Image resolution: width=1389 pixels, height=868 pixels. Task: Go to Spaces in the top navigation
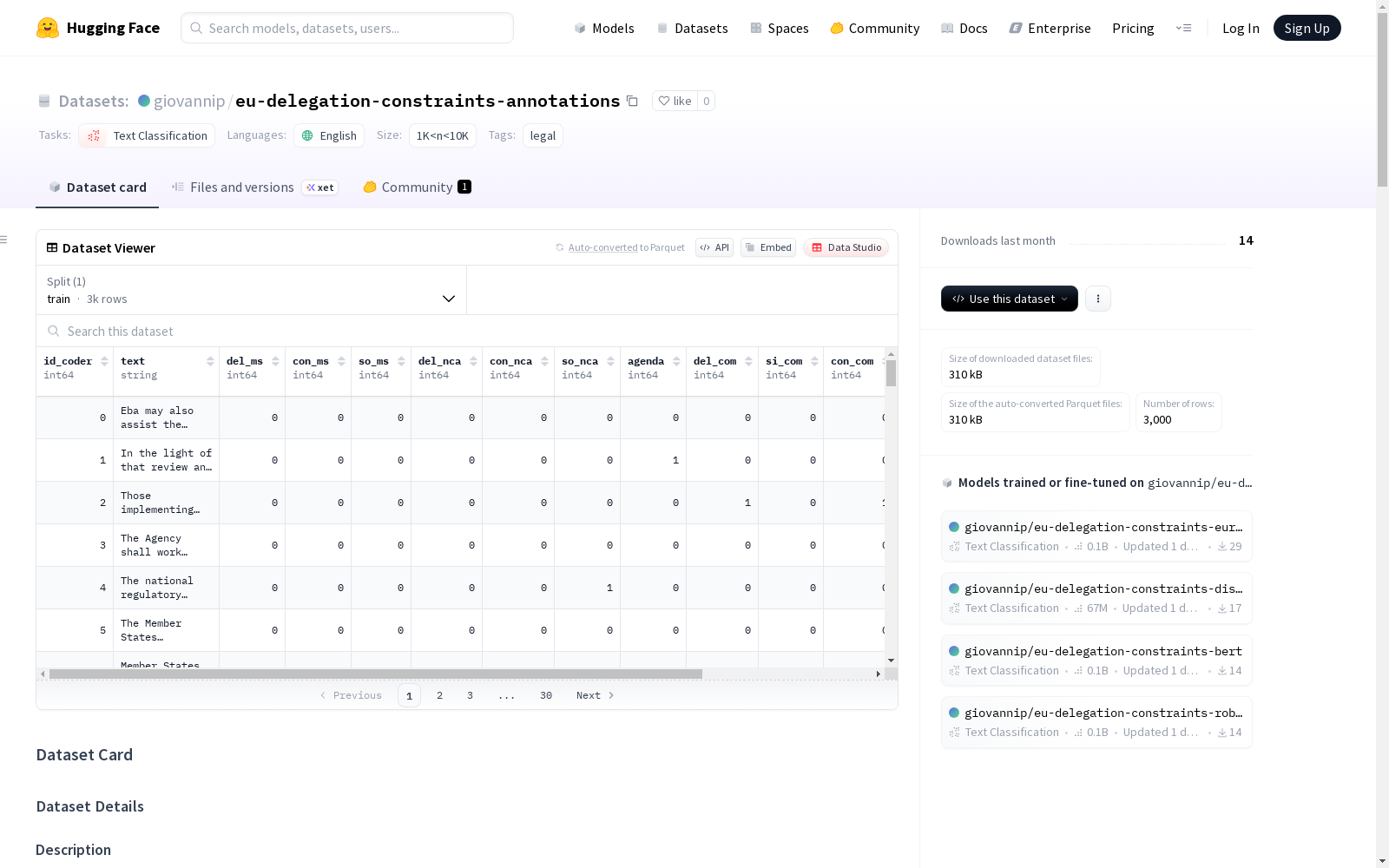[x=780, y=28]
